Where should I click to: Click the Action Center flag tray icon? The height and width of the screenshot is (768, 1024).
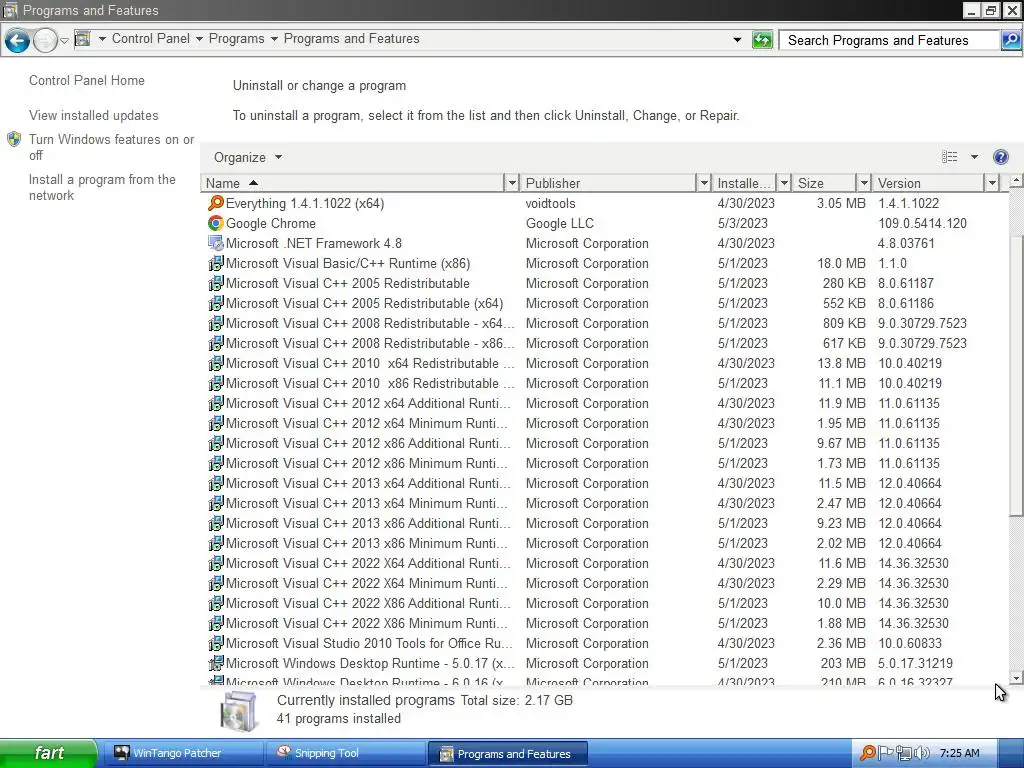click(x=886, y=753)
